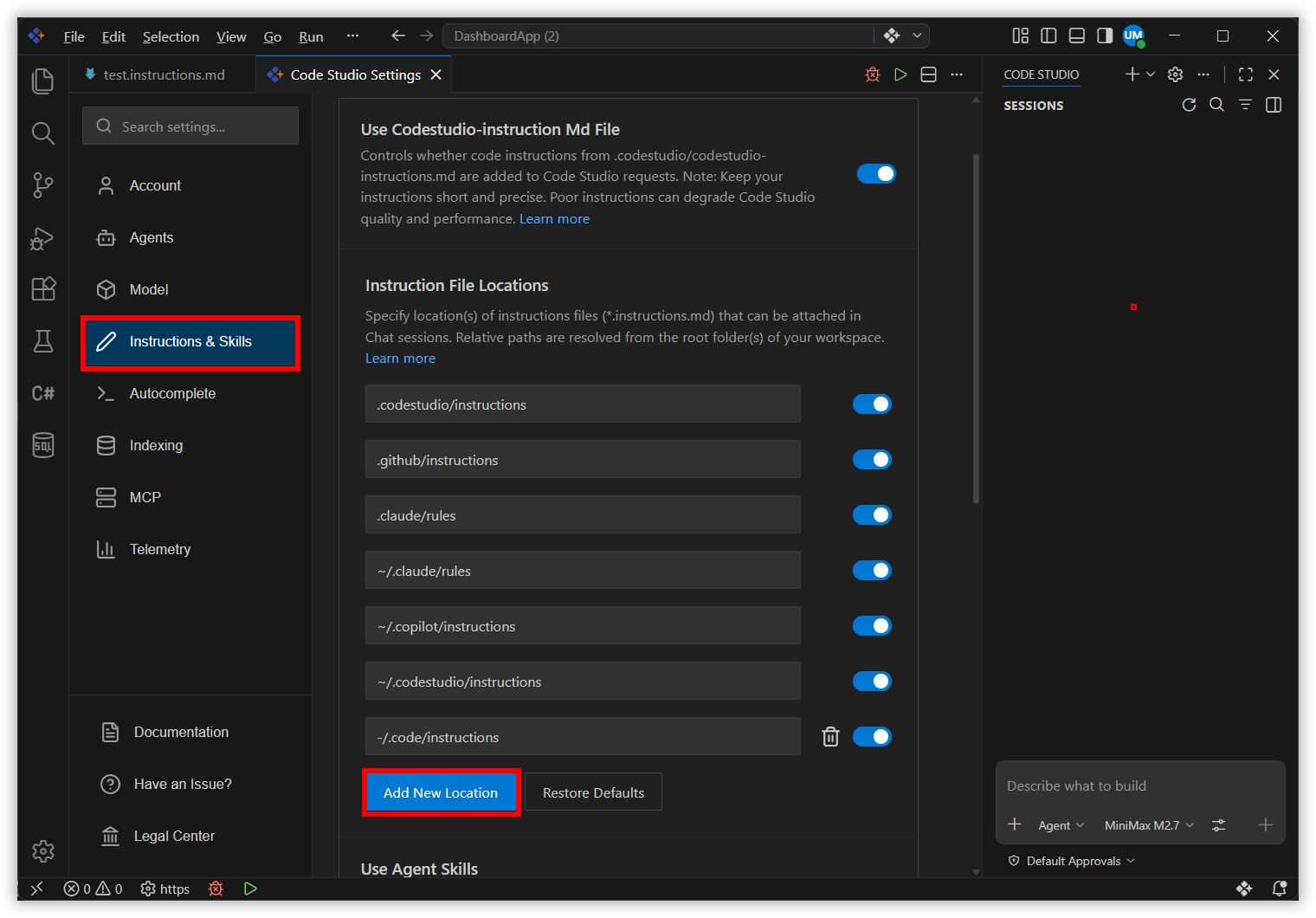Open the Legal Center link

(174, 836)
